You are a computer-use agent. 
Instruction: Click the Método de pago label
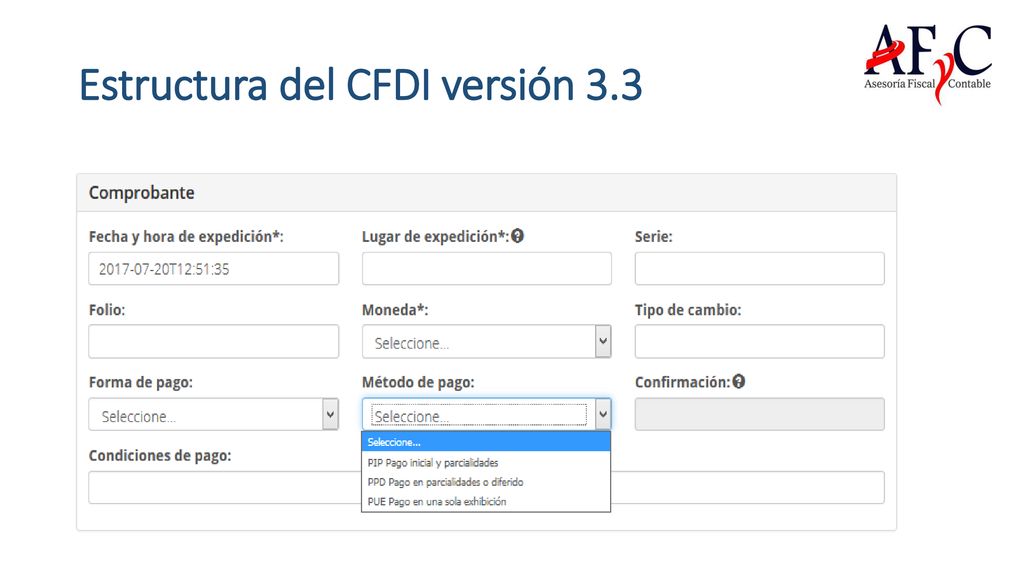(418, 383)
